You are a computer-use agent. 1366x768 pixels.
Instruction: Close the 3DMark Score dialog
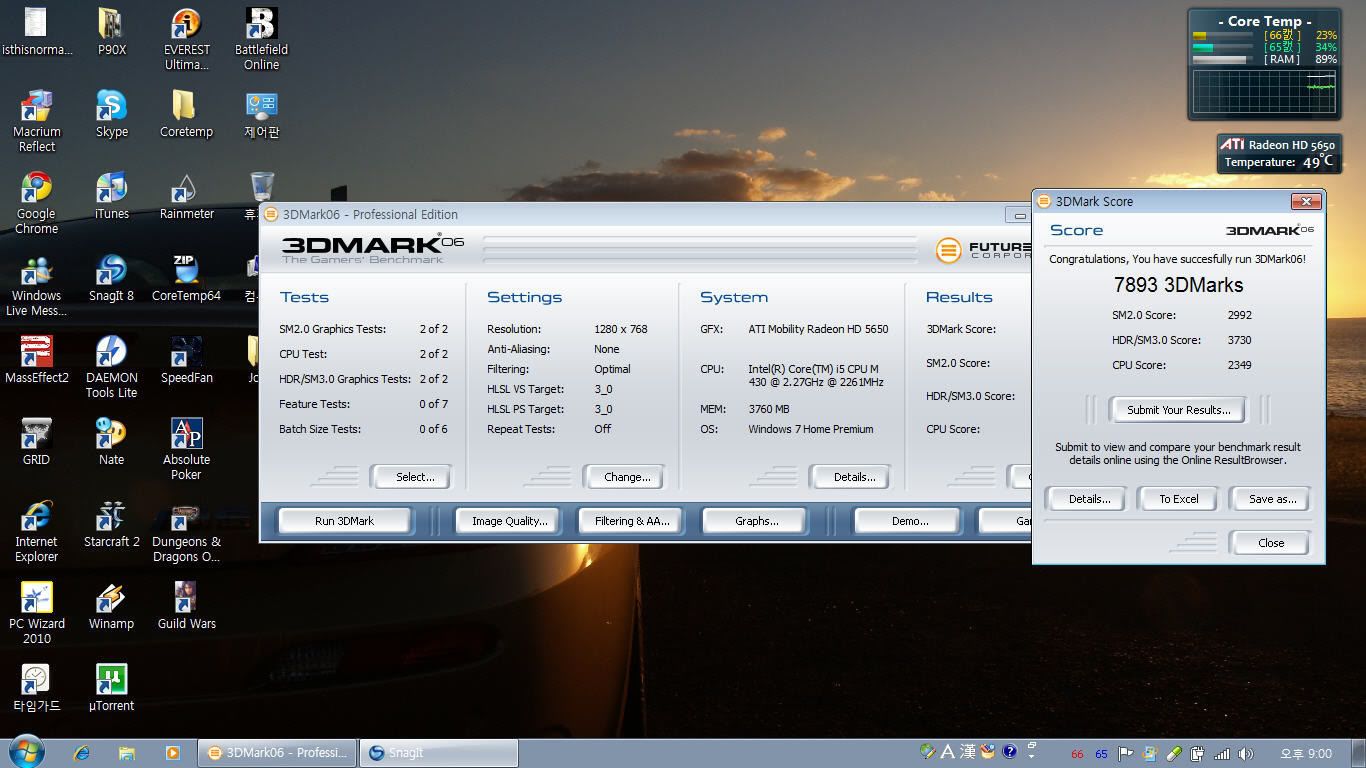tap(1306, 201)
